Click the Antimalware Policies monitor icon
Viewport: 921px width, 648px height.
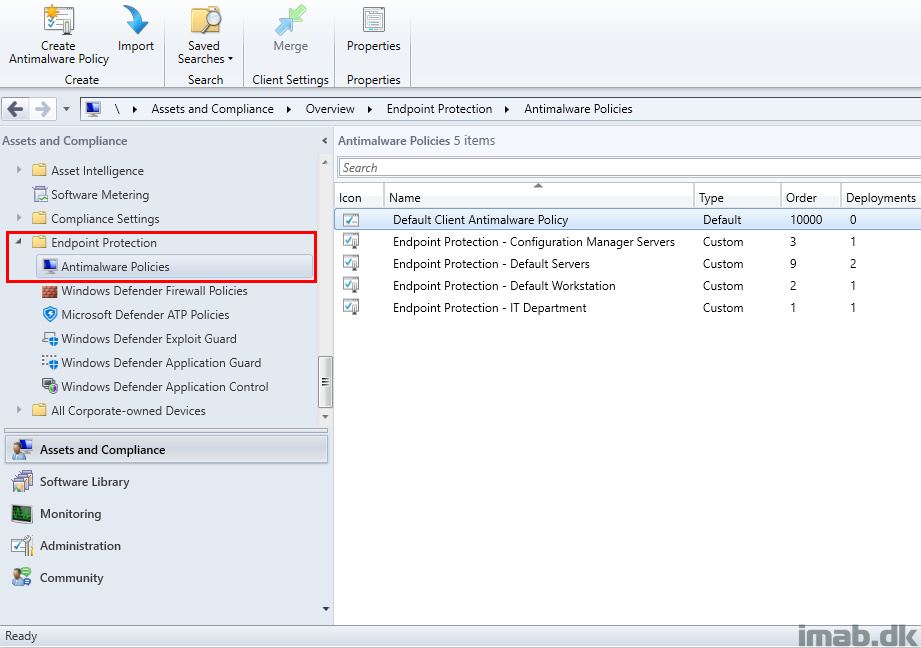coord(50,266)
